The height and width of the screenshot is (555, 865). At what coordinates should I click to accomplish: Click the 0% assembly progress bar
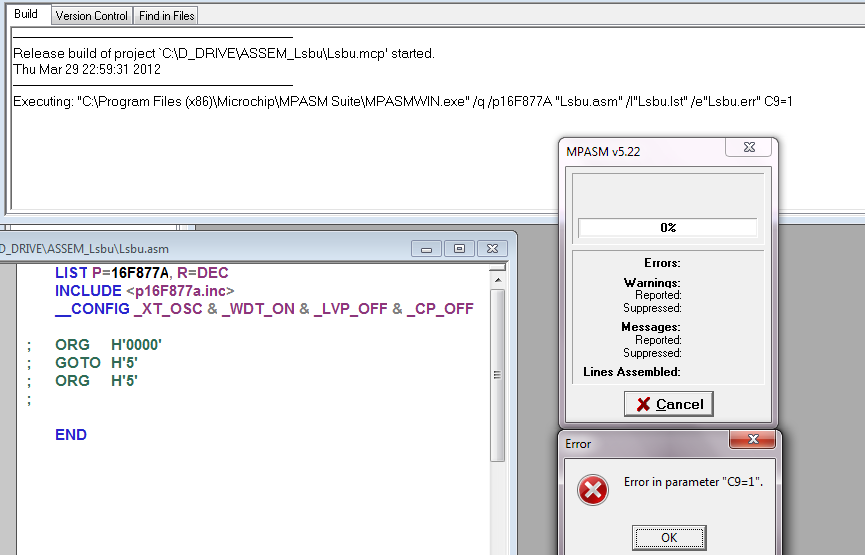coord(668,228)
